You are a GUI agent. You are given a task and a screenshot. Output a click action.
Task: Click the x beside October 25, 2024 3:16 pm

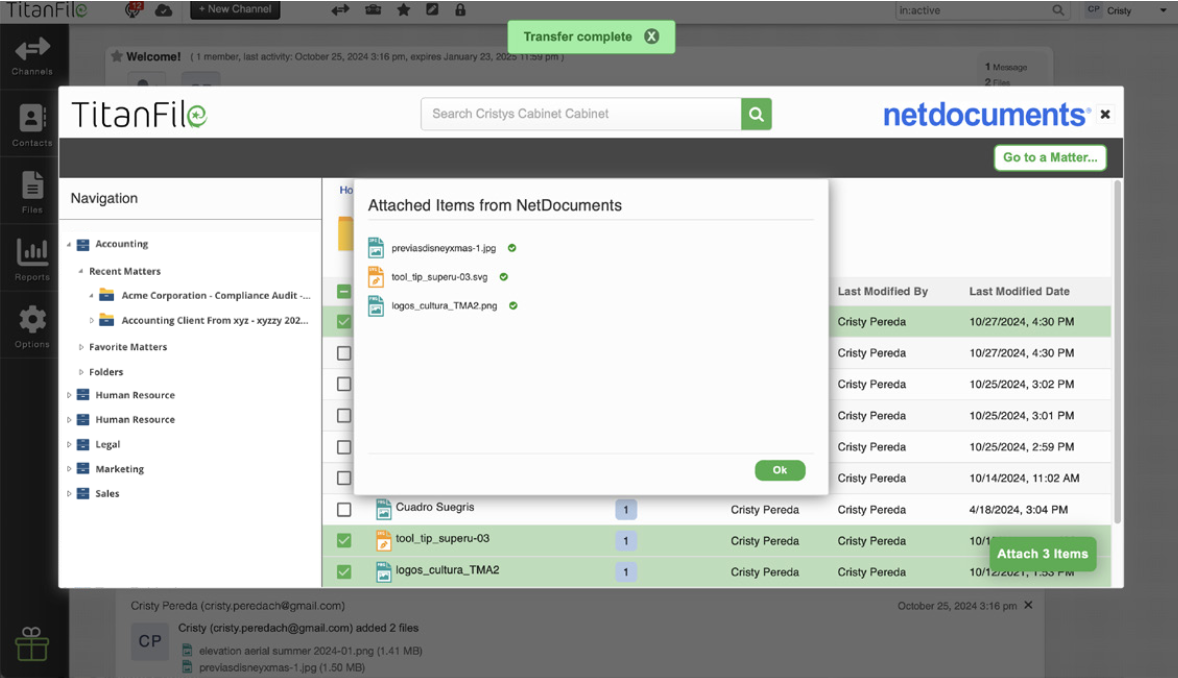coord(1028,605)
